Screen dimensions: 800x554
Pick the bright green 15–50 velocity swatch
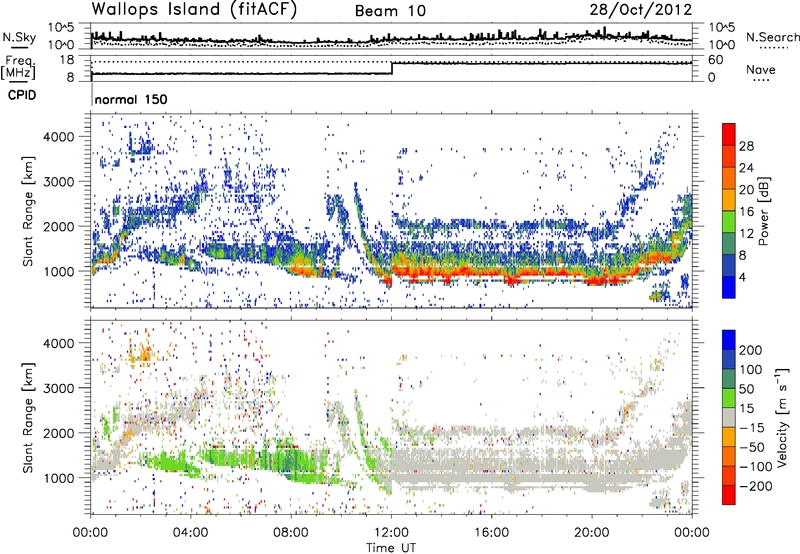pyautogui.click(x=729, y=398)
